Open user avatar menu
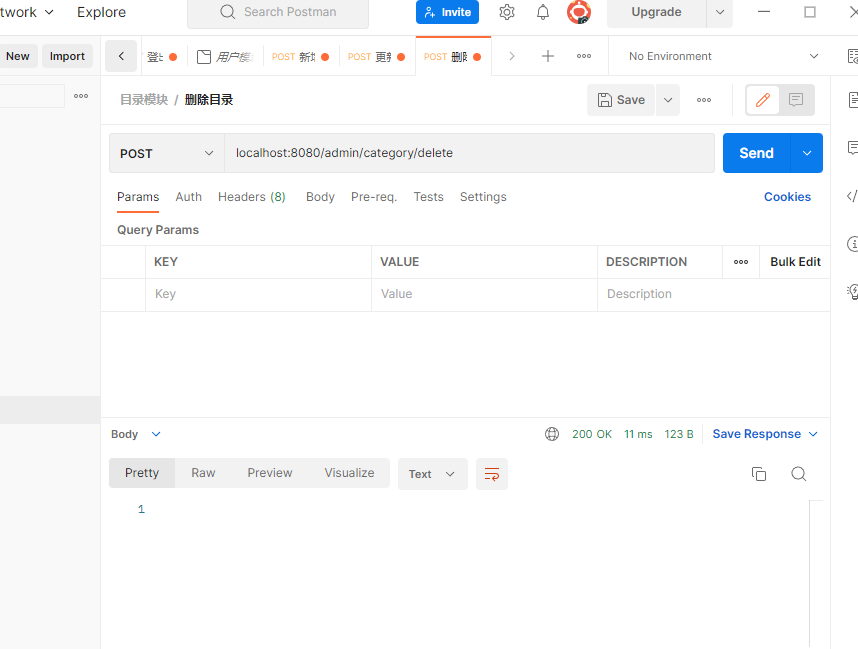The image size is (858, 649). click(579, 12)
